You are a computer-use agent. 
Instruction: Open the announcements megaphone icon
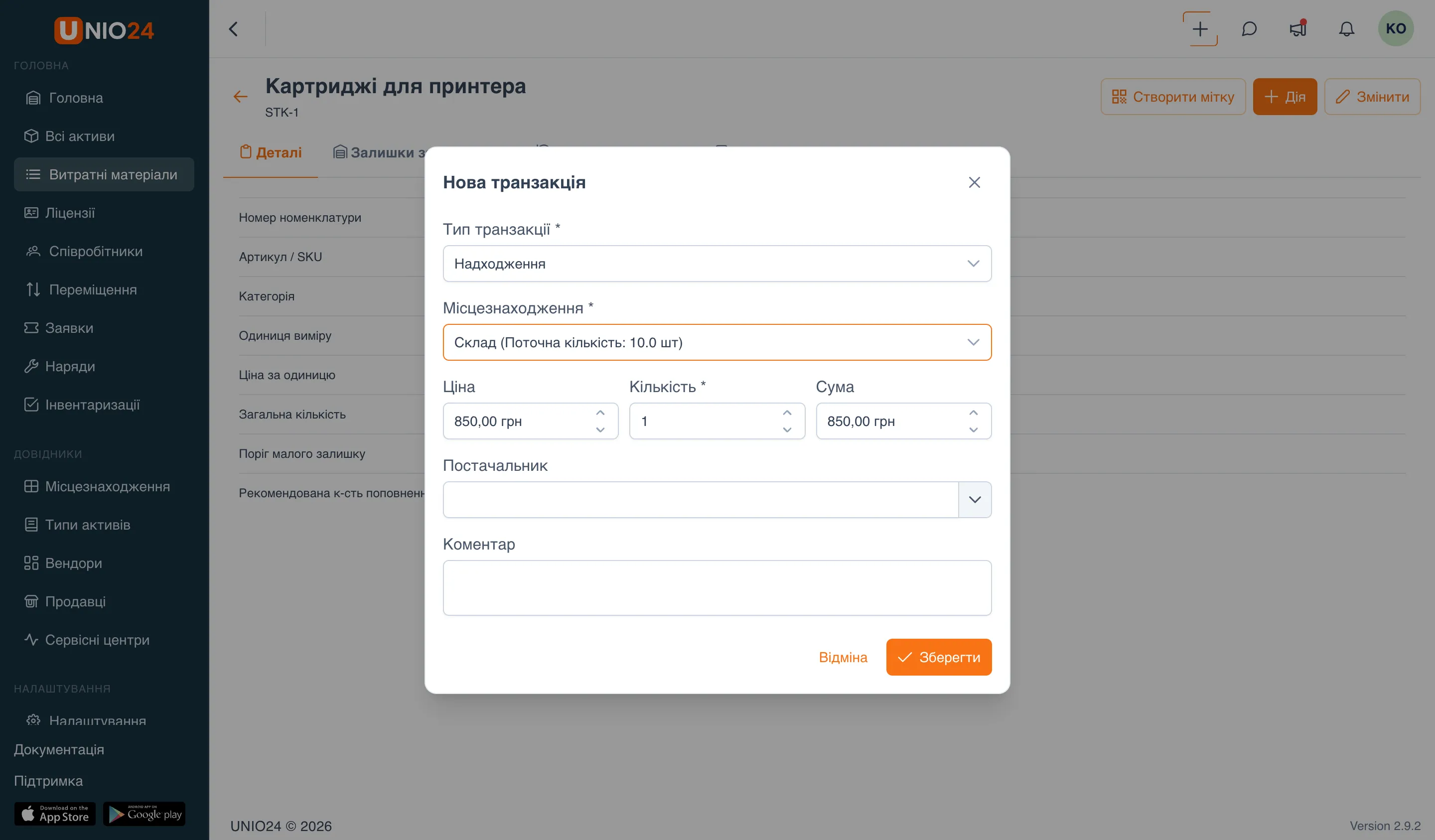(1298, 28)
